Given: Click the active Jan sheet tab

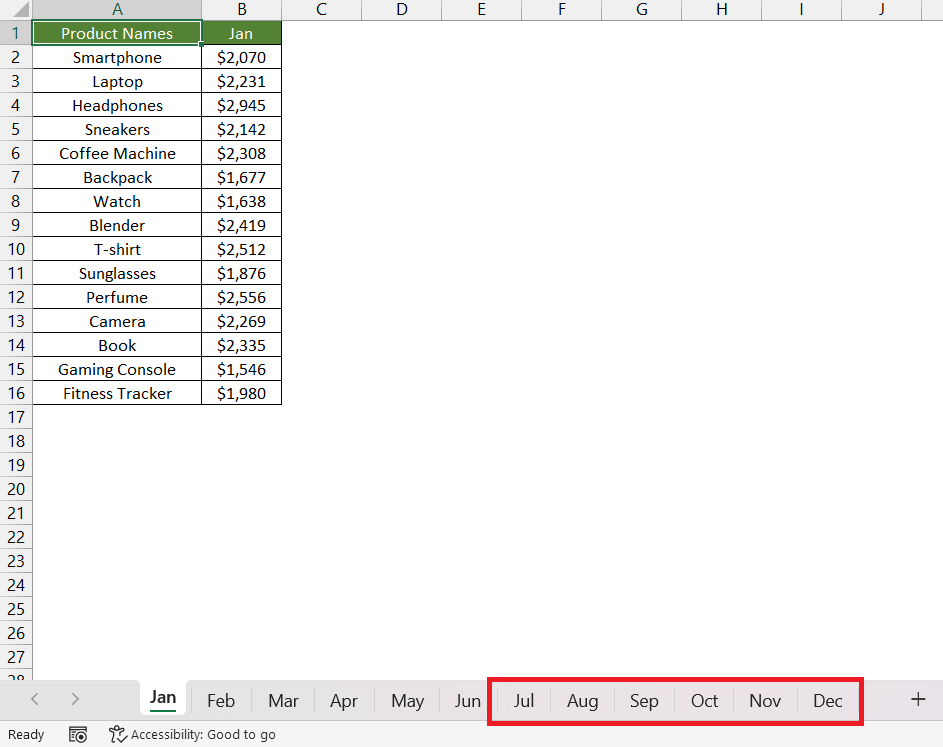Looking at the screenshot, I should (x=162, y=700).
